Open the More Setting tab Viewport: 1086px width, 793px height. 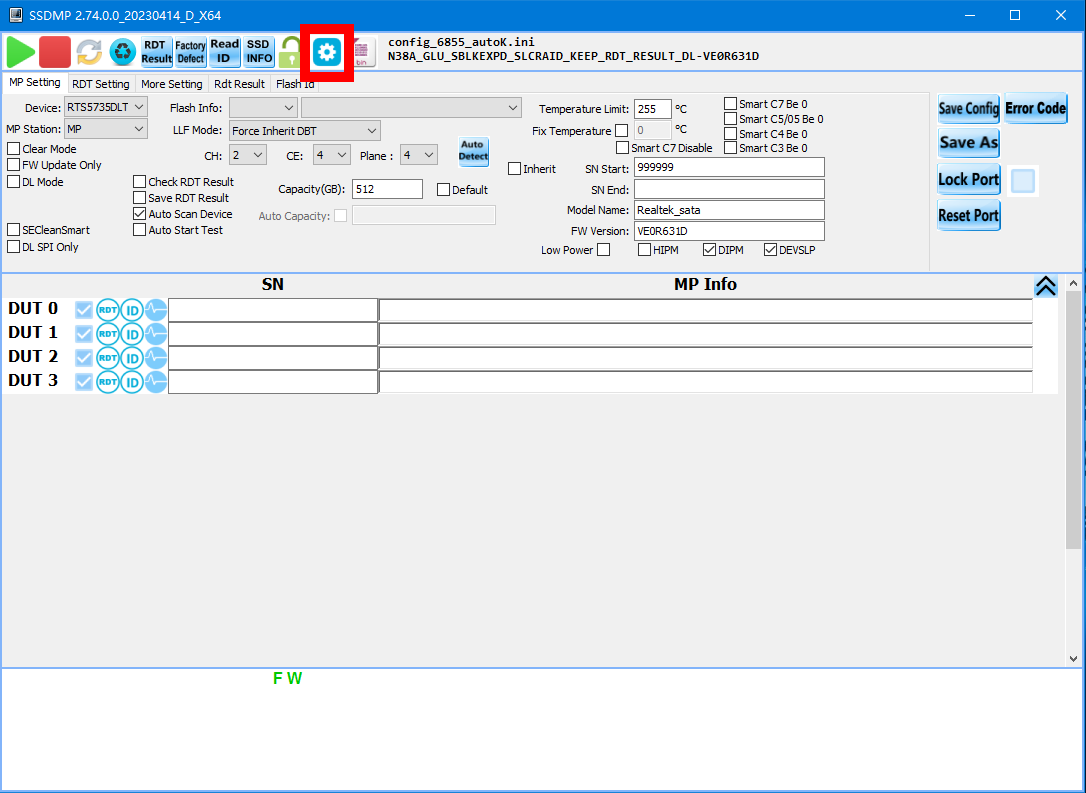click(171, 84)
